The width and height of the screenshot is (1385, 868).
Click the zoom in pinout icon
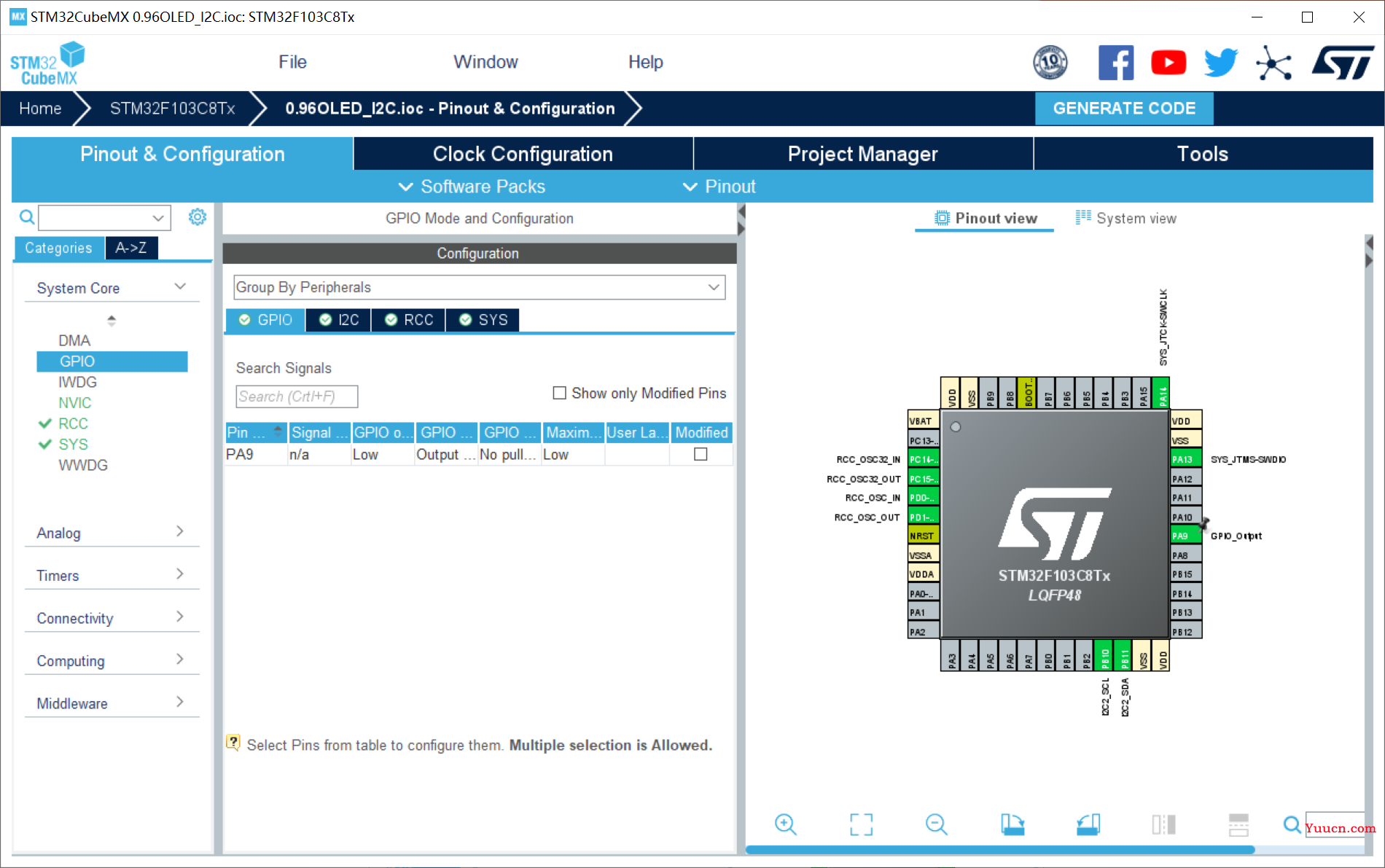click(x=785, y=824)
